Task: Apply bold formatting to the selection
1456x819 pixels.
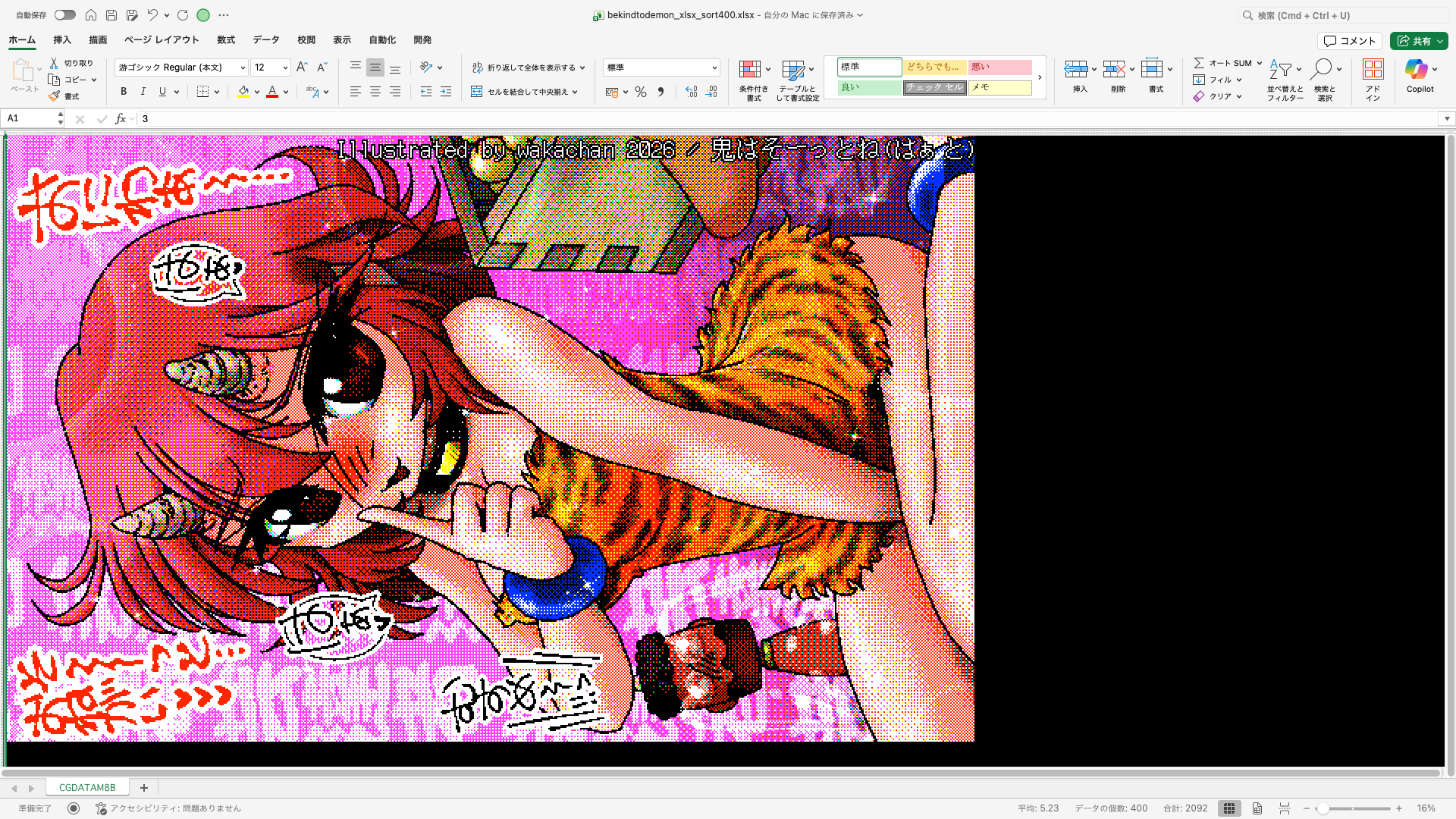Action: (123, 91)
